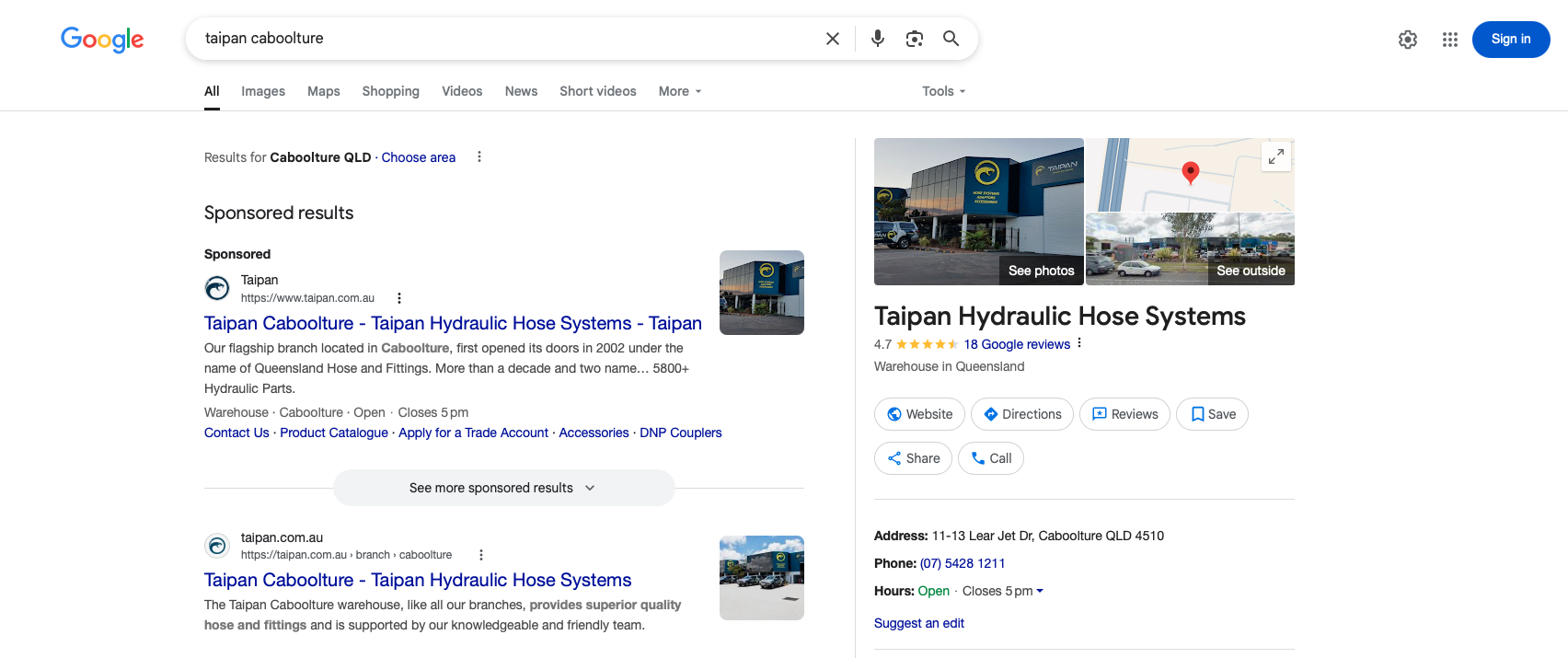Start voice search with microphone icon
1568x658 pixels.
coord(878,39)
